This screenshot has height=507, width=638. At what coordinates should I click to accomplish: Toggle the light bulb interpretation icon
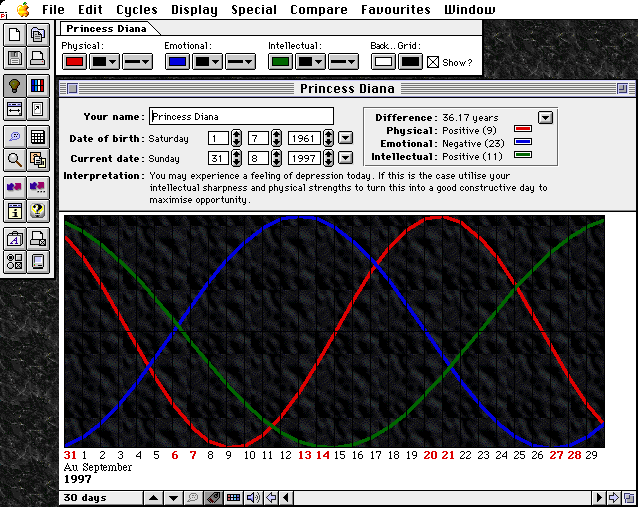15,85
